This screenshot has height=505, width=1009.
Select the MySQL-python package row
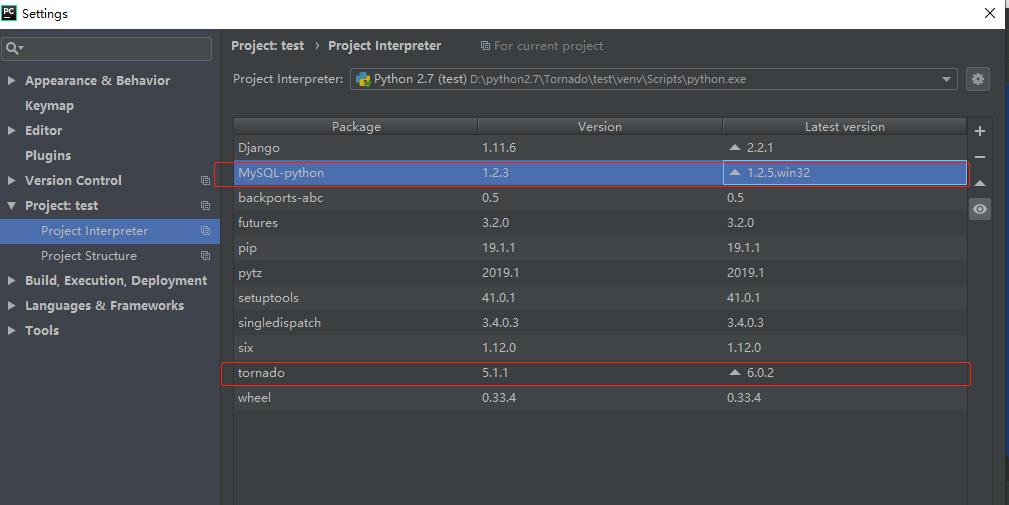click(600, 172)
